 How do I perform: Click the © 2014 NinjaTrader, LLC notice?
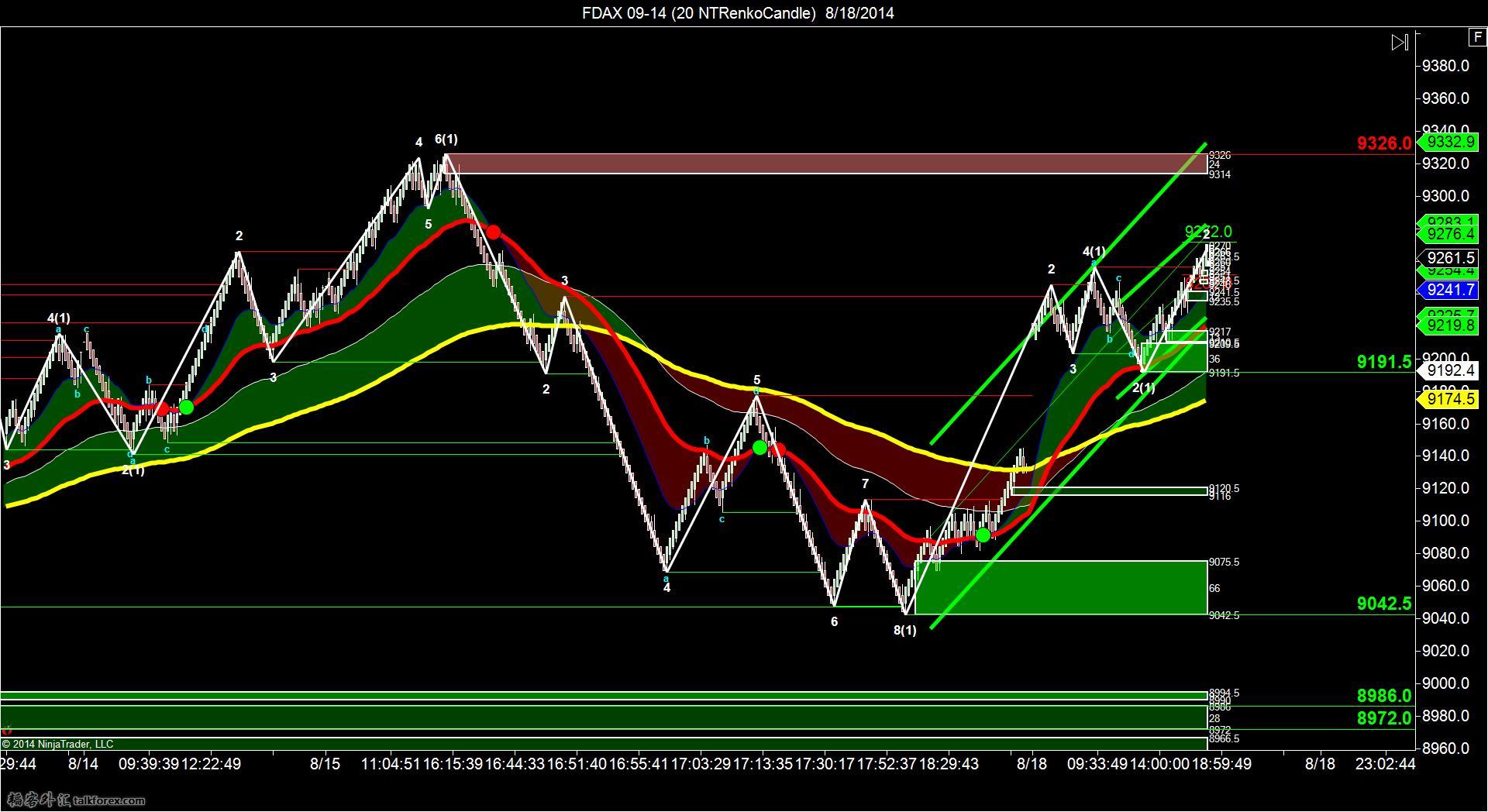pos(57,744)
